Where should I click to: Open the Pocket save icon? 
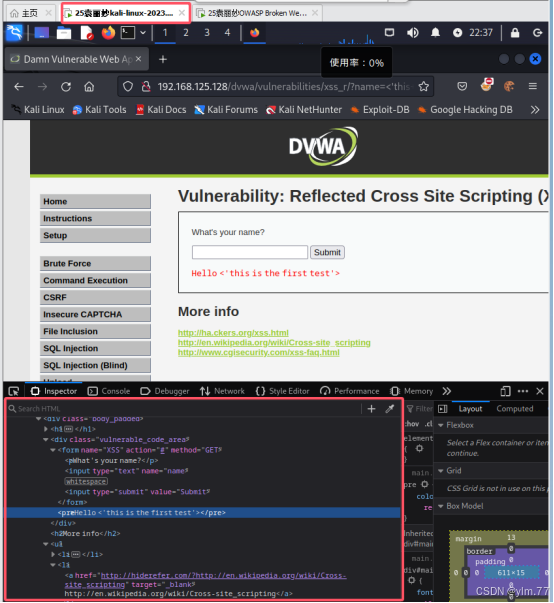coord(462,86)
